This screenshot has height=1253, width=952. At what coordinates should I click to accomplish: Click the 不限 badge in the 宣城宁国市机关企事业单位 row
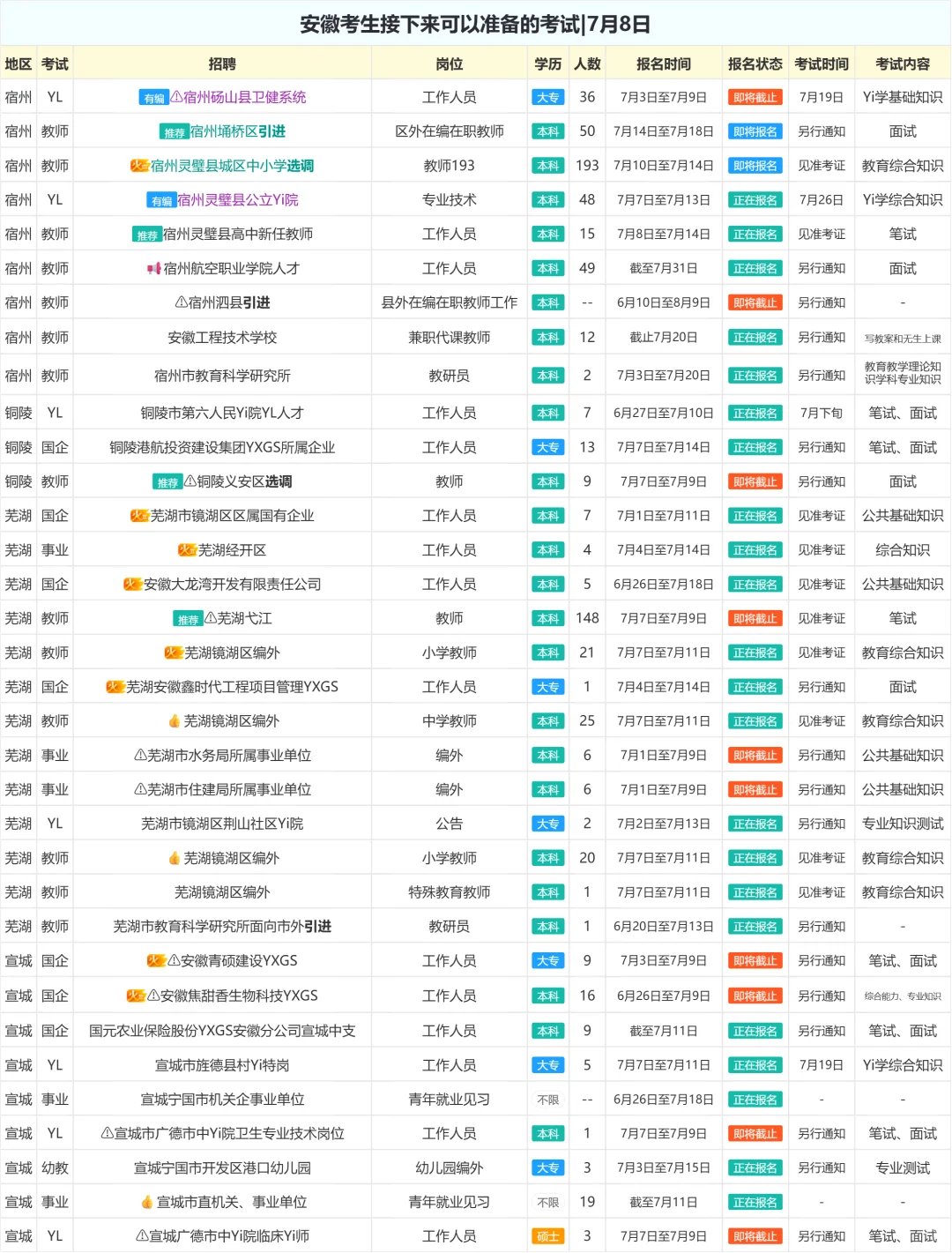[548, 1100]
